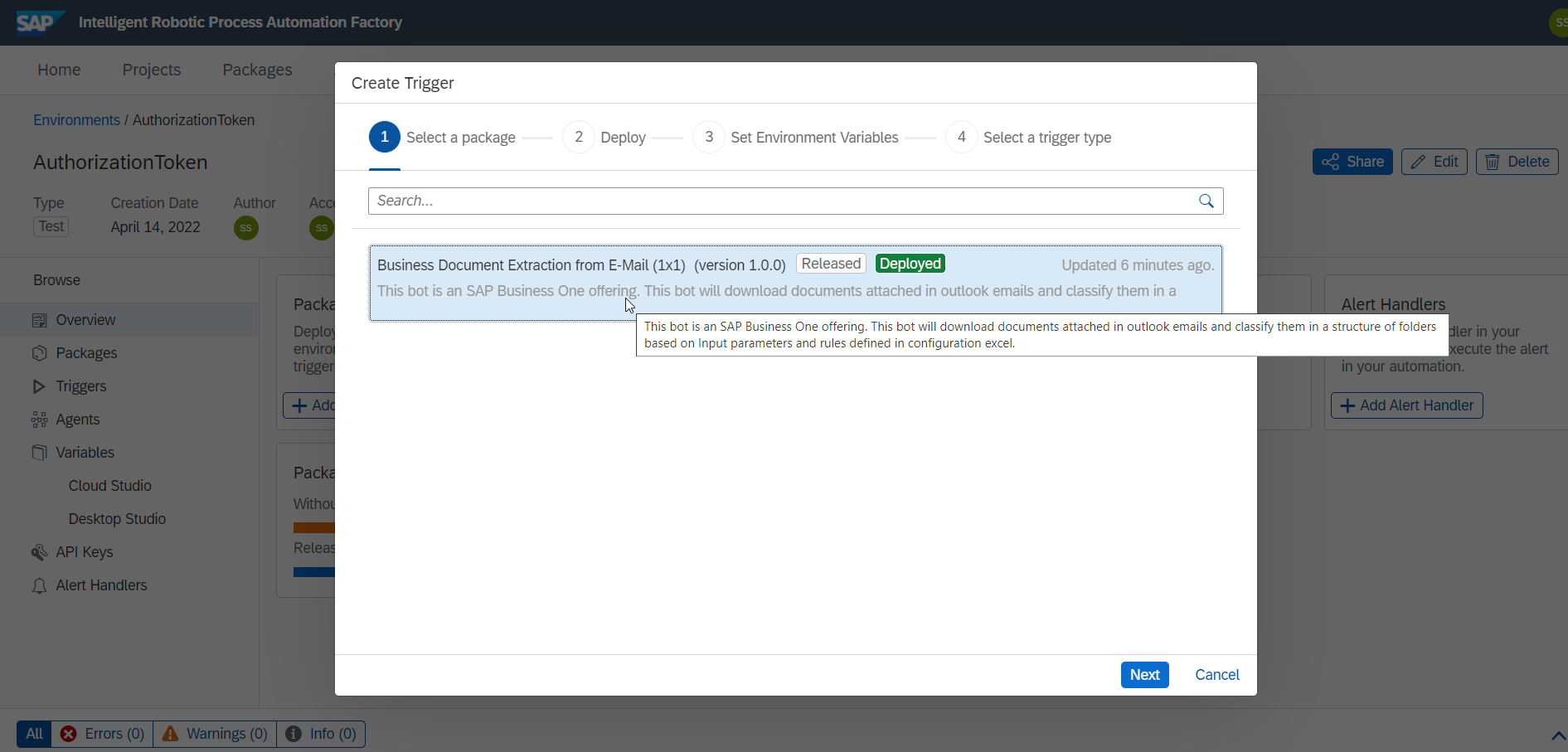This screenshot has height=752, width=1568.
Task: Show All messages filter
Action: coord(34,734)
